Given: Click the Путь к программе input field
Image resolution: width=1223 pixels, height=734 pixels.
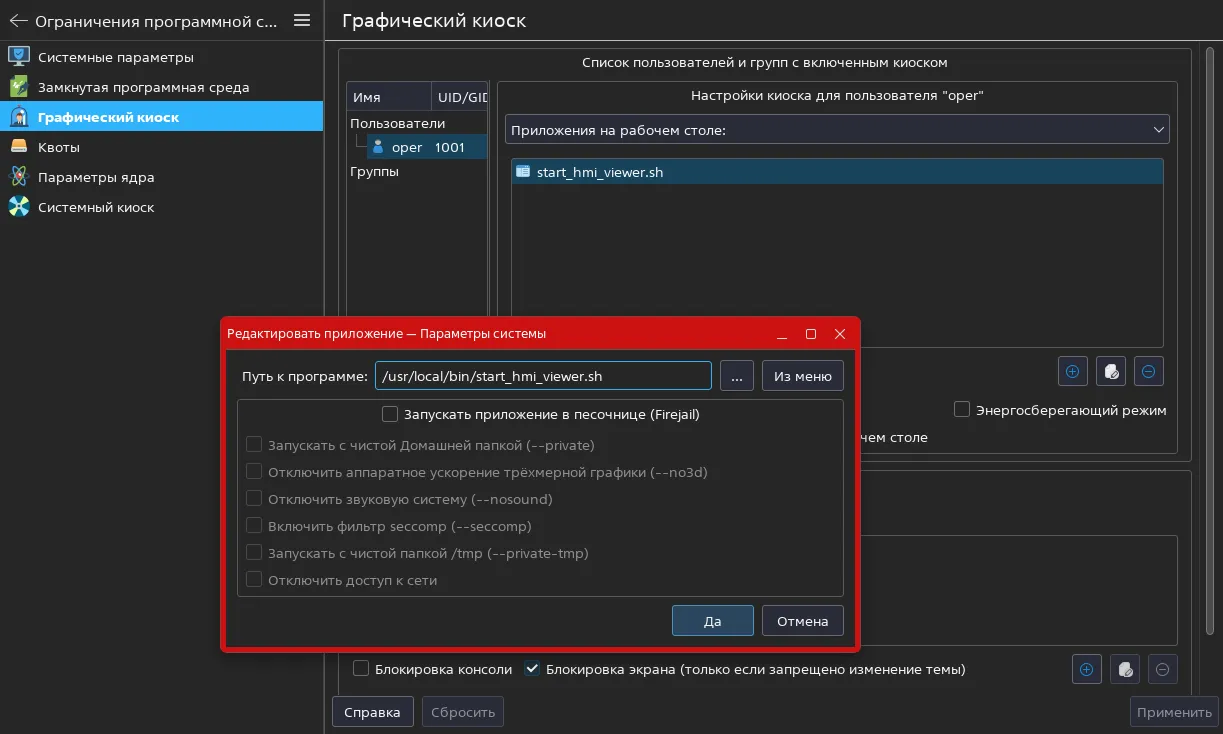Looking at the screenshot, I should (x=543, y=375).
